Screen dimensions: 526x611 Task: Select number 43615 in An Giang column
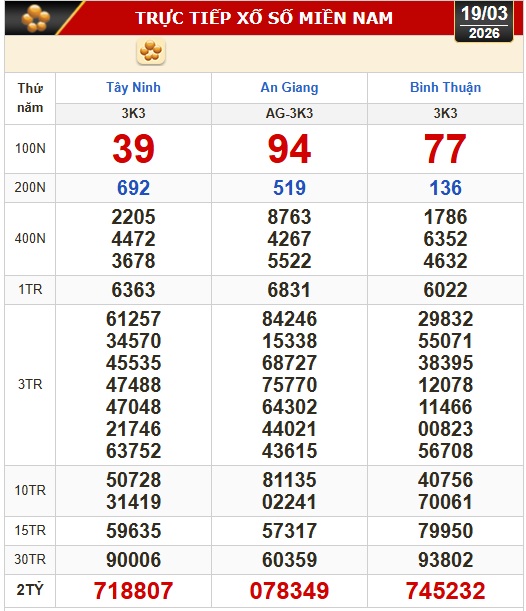point(289,451)
